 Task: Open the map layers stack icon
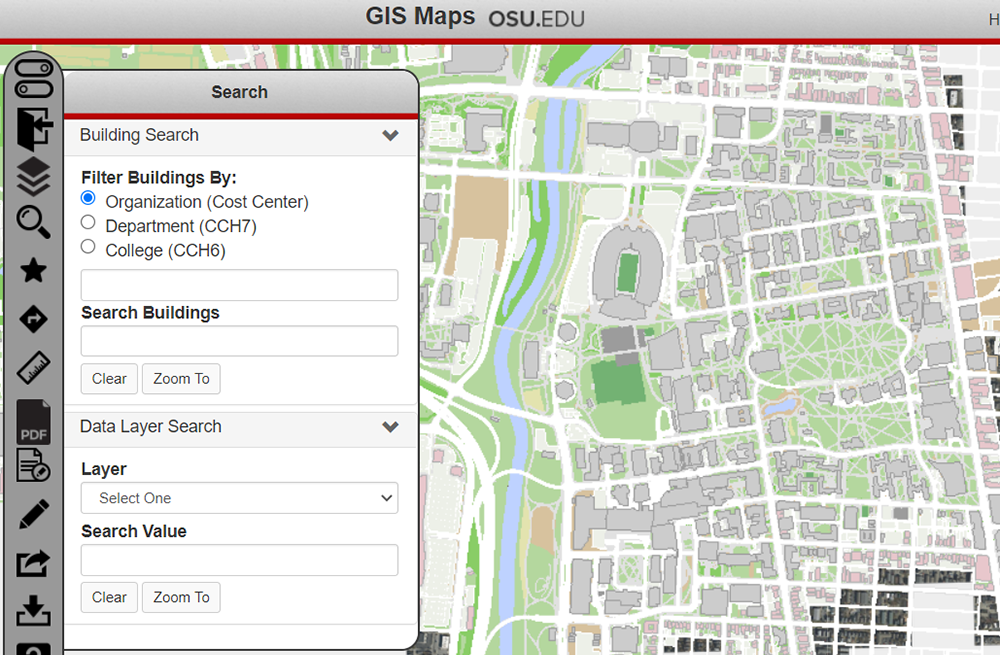coord(33,177)
